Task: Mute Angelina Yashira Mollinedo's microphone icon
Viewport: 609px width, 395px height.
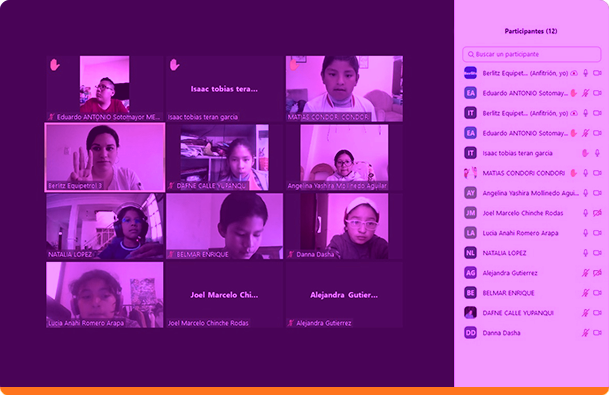Action: pyautogui.click(x=585, y=193)
